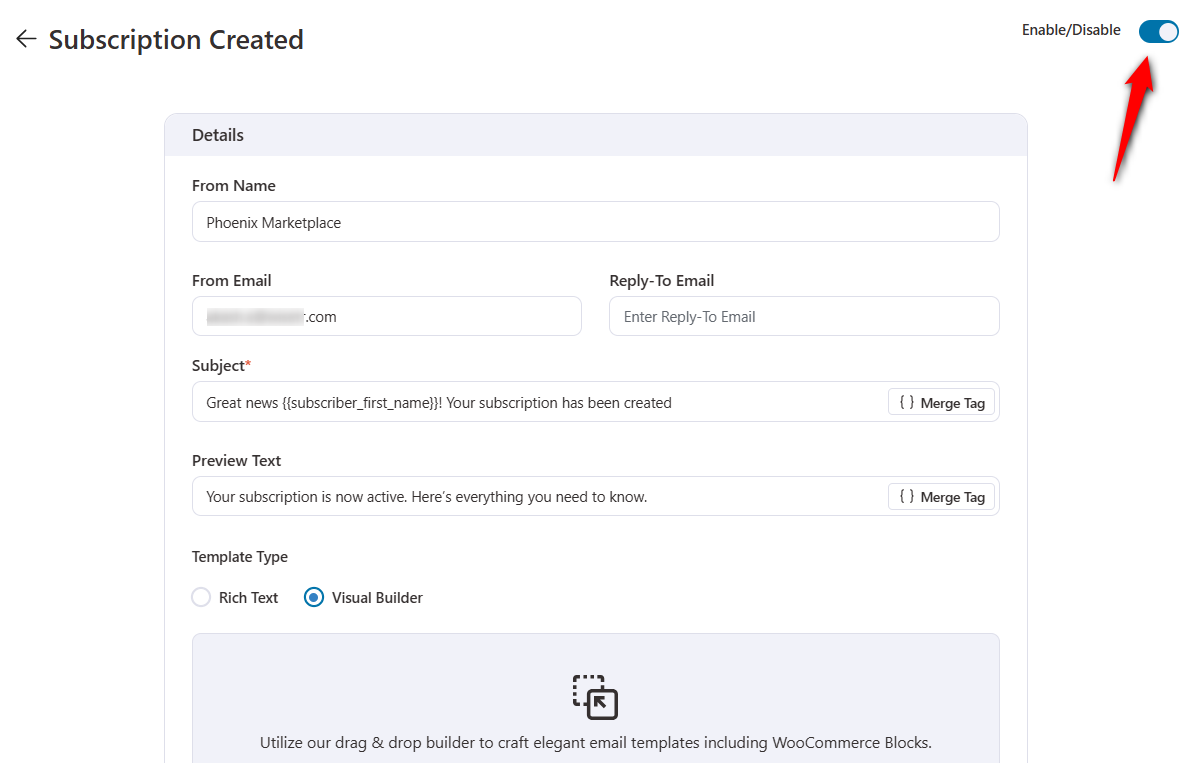Click the Reply-To Email field

[804, 316]
